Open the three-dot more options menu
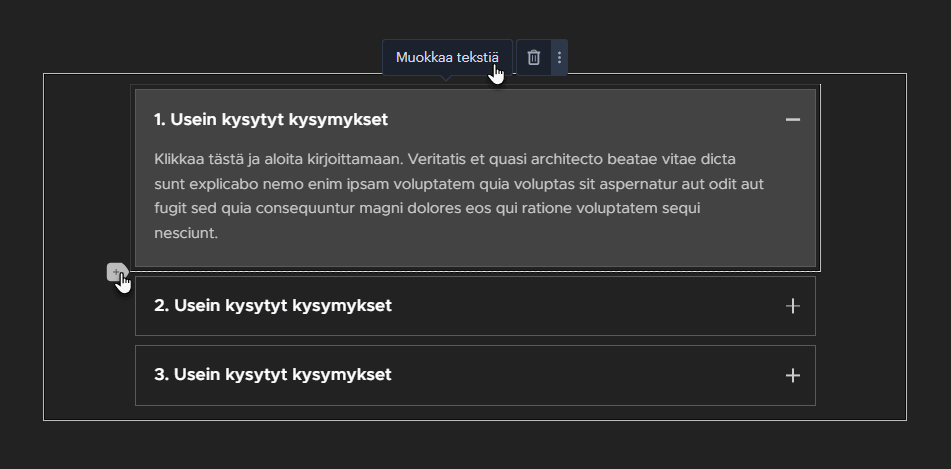 point(559,58)
